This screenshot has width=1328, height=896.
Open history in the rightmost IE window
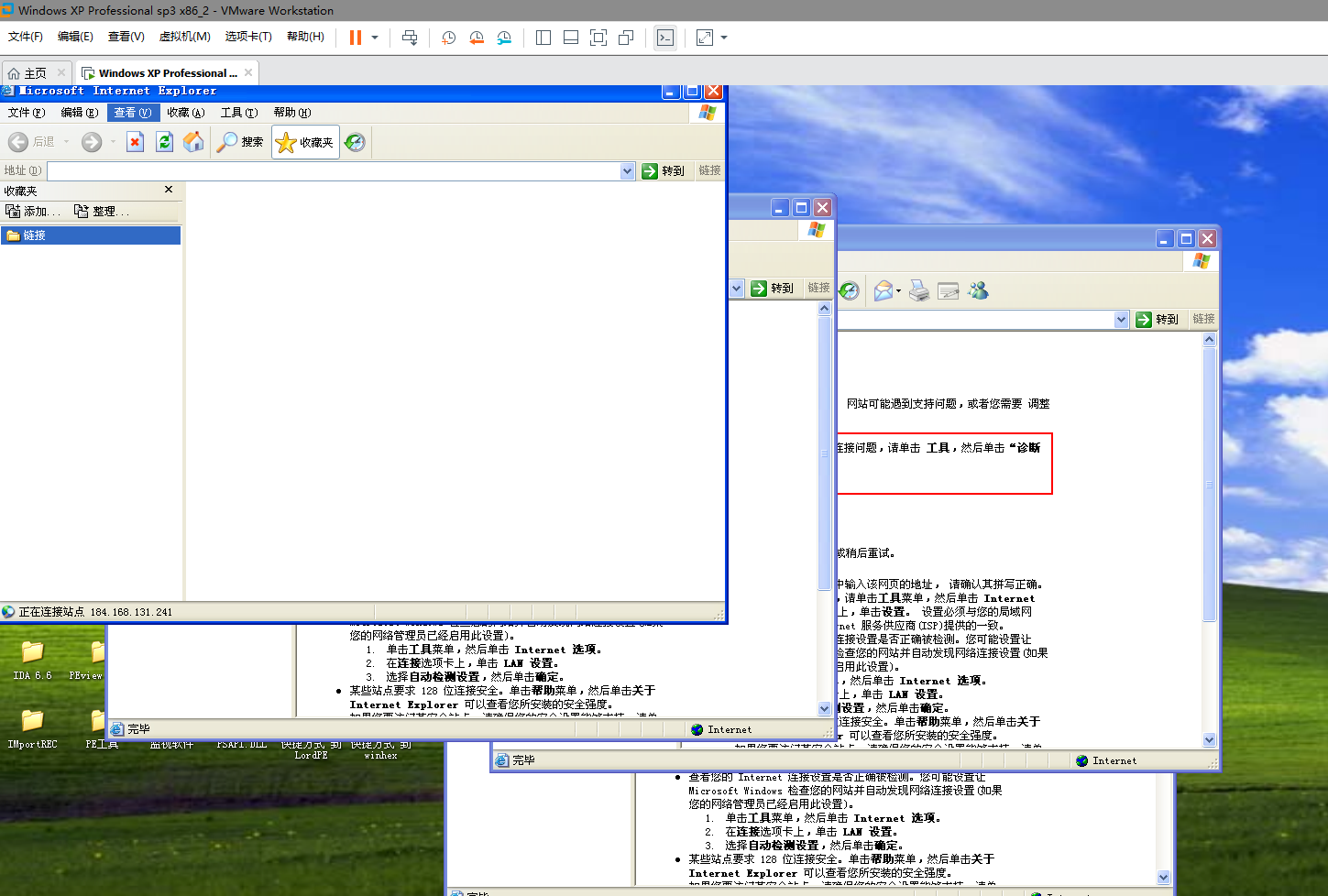click(x=850, y=290)
